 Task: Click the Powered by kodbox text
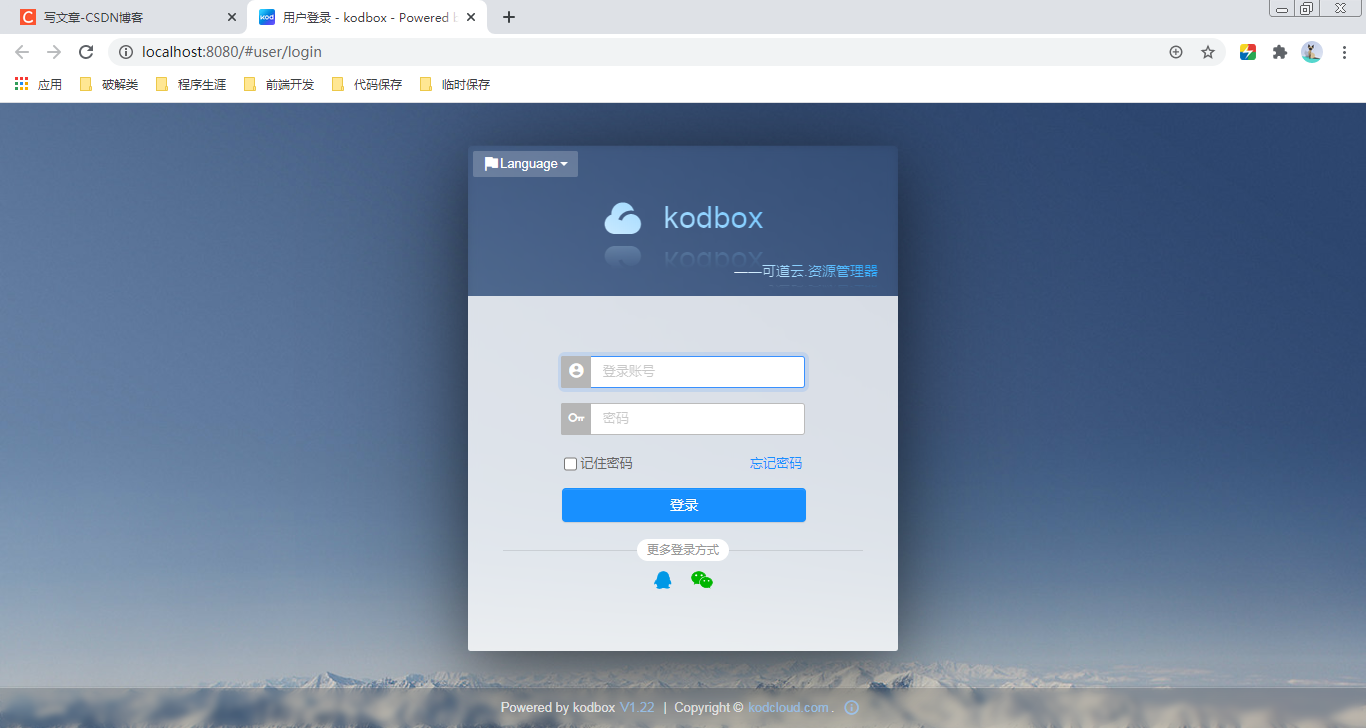(558, 707)
